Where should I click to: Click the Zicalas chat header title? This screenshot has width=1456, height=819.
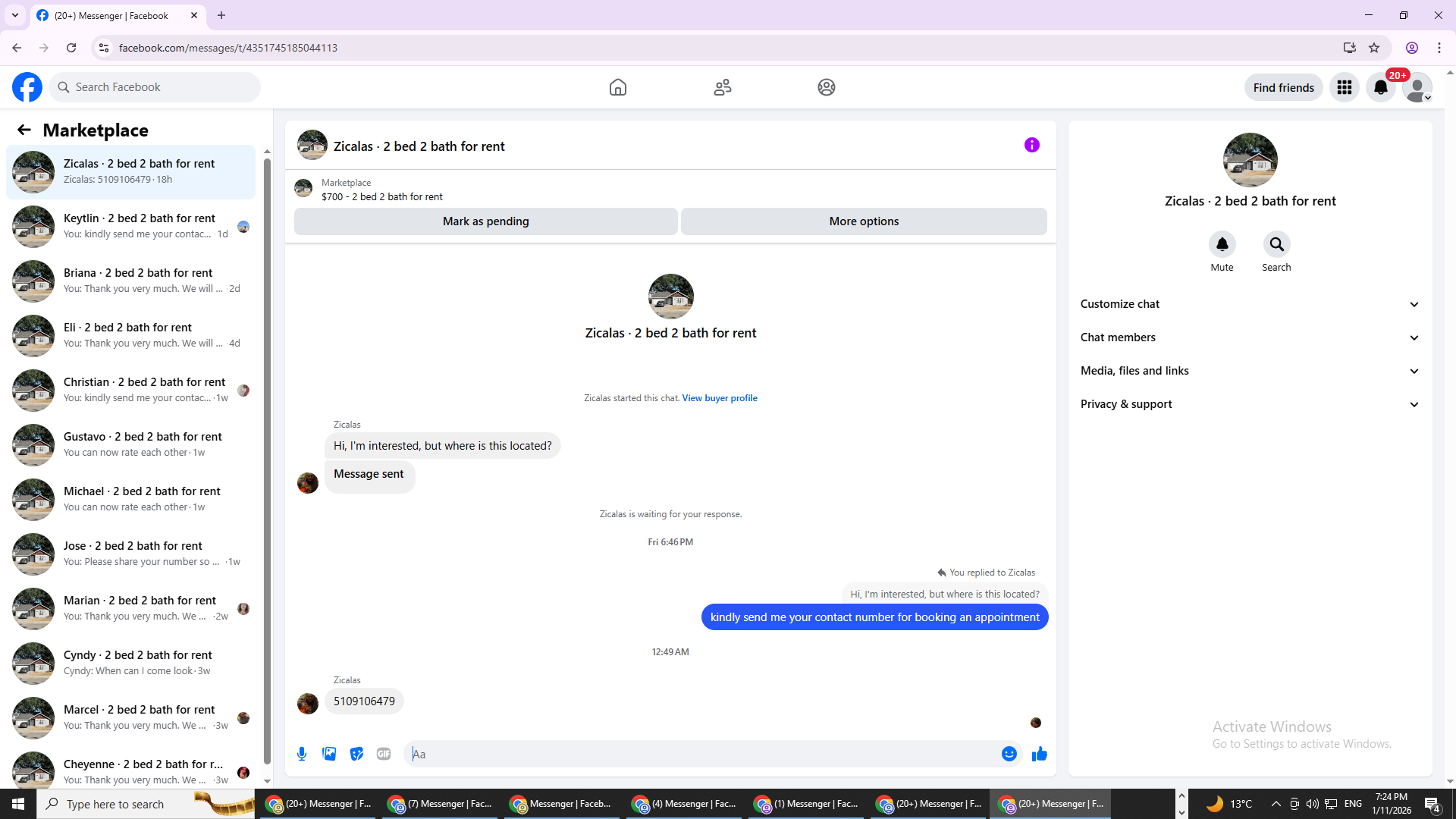click(419, 146)
